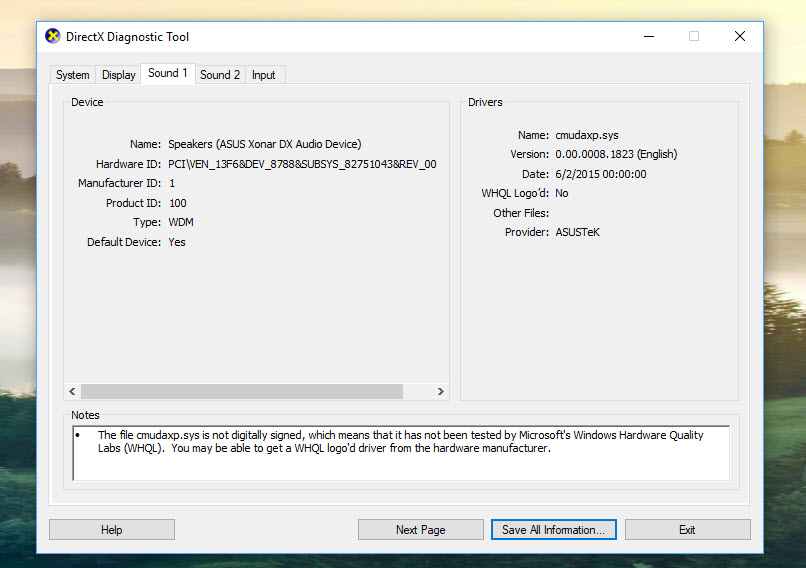
Task: Minimize the DirectX Diagnostic Tool window
Action: click(649, 36)
